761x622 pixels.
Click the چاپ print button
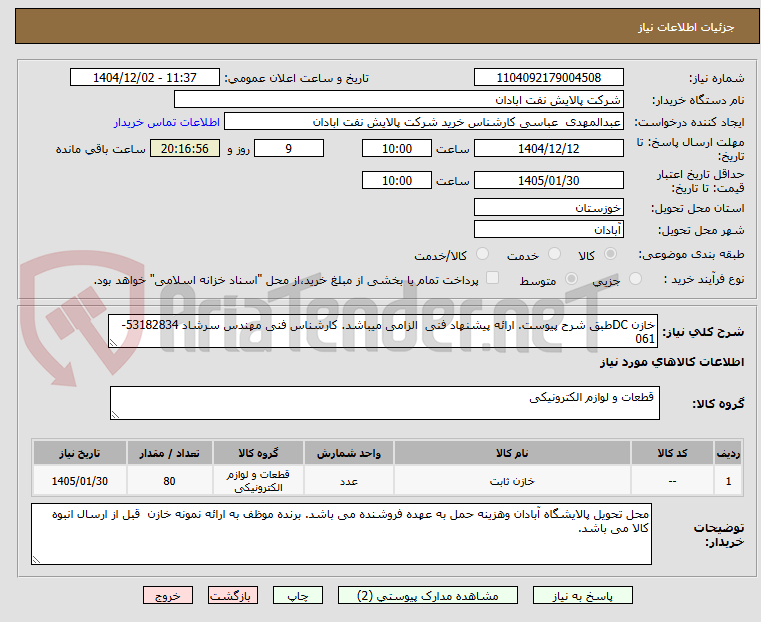point(298,595)
